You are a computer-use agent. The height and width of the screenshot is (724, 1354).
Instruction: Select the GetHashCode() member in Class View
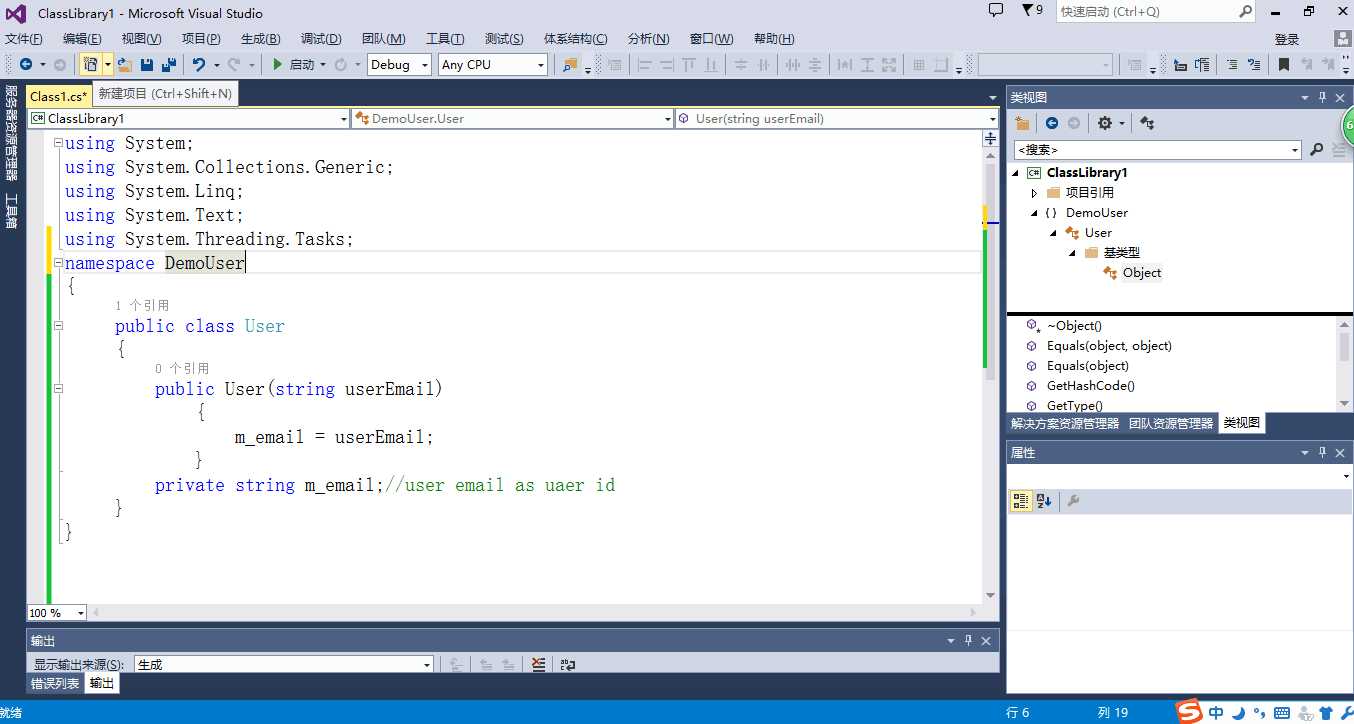click(x=1091, y=386)
